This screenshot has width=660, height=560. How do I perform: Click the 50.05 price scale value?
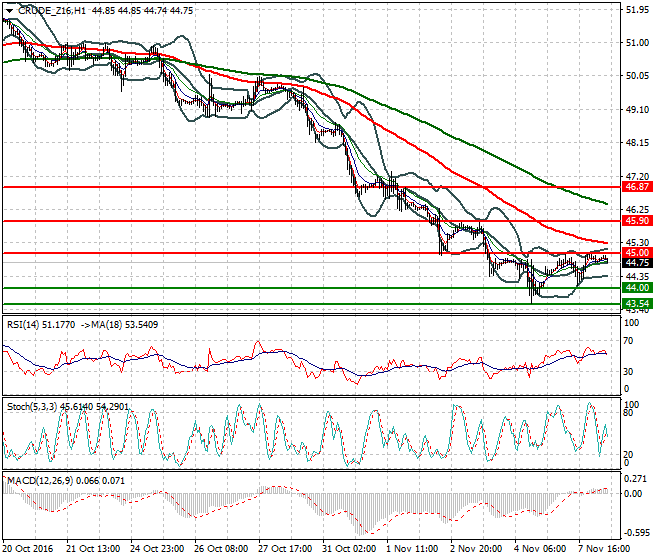[638, 76]
